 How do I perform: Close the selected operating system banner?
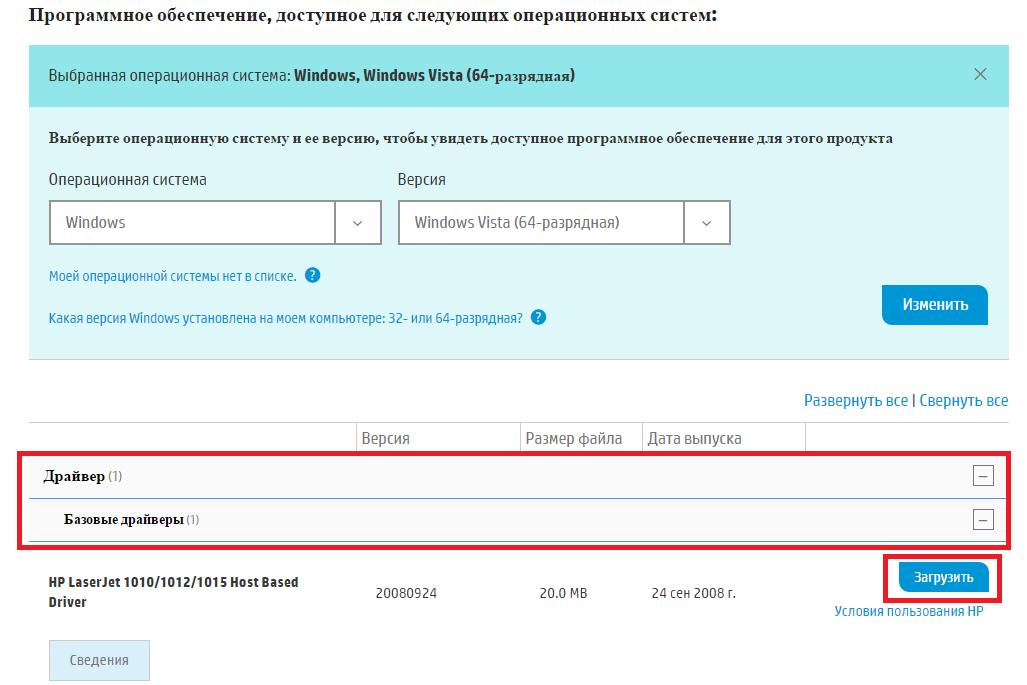980,74
